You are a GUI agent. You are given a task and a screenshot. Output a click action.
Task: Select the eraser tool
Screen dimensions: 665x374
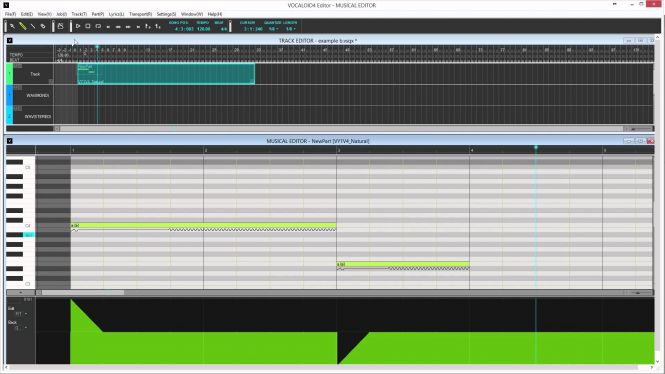(x=43, y=26)
